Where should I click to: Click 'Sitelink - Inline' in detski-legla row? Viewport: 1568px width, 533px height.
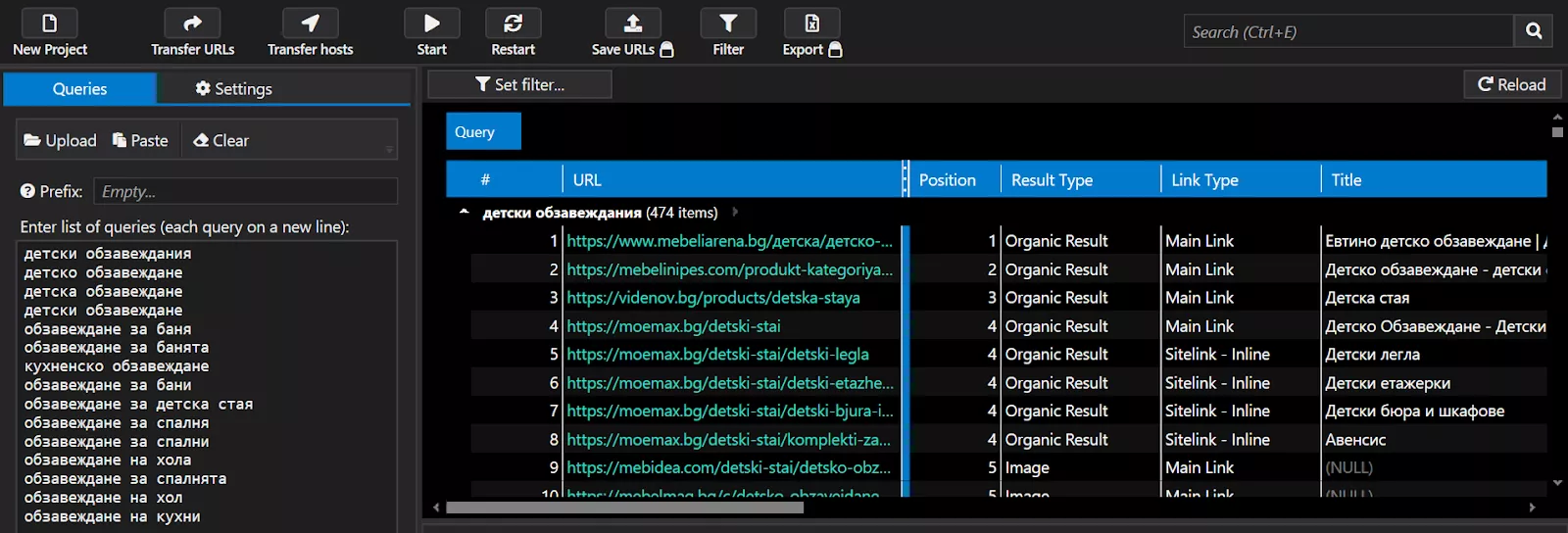click(x=1217, y=355)
